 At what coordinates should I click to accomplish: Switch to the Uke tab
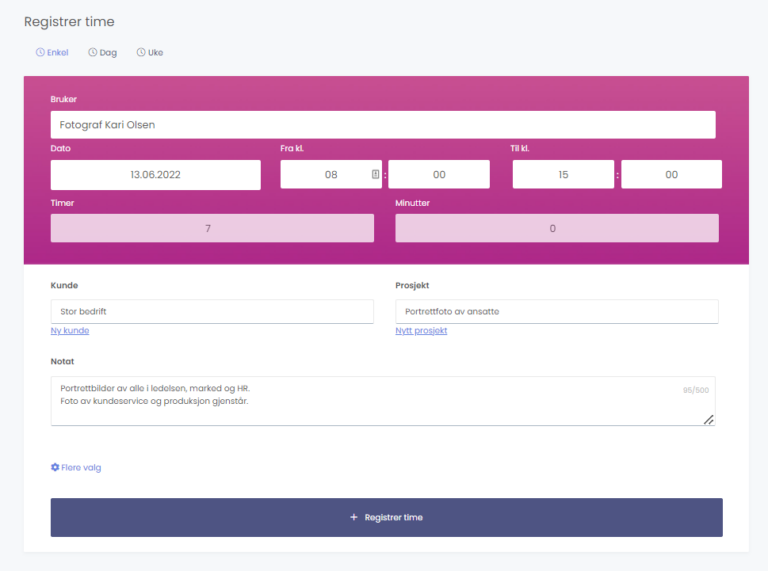click(155, 52)
